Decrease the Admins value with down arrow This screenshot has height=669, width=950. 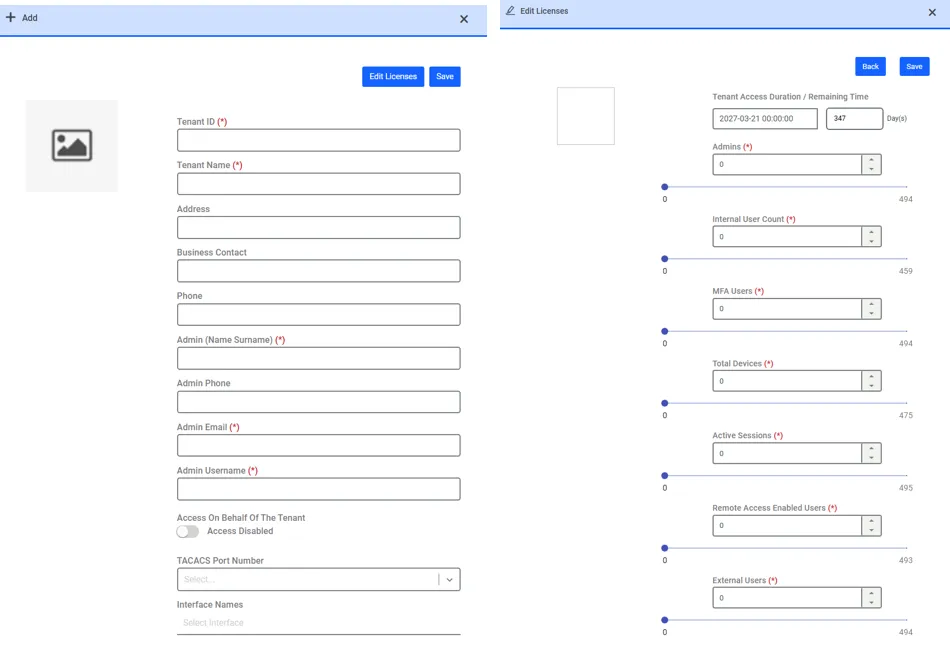point(871,169)
